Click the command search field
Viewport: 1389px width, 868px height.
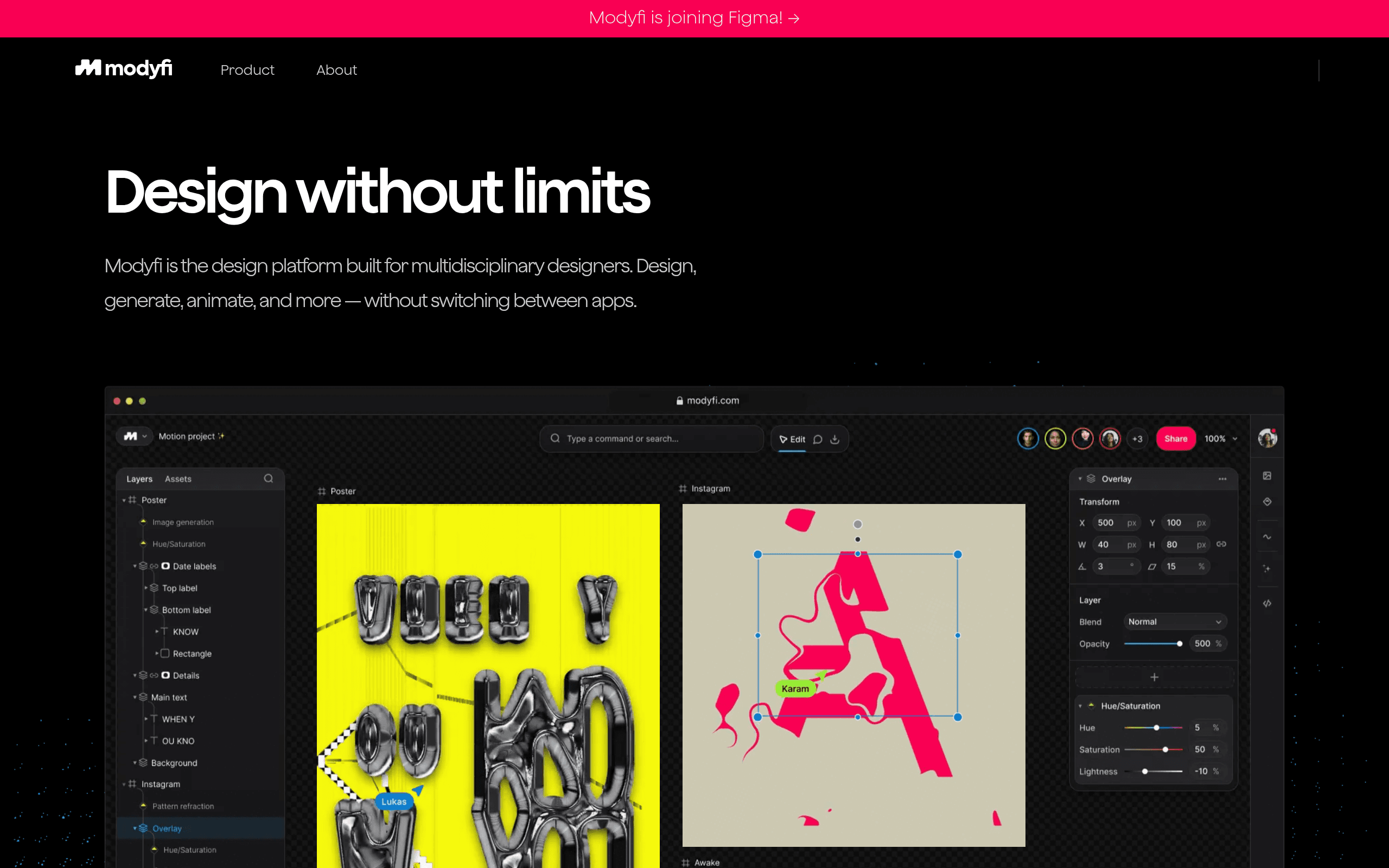coord(652,438)
